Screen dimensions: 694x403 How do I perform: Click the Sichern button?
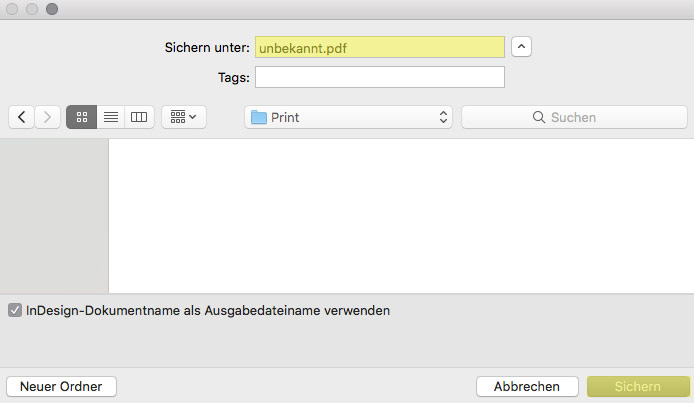pos(638,386)
